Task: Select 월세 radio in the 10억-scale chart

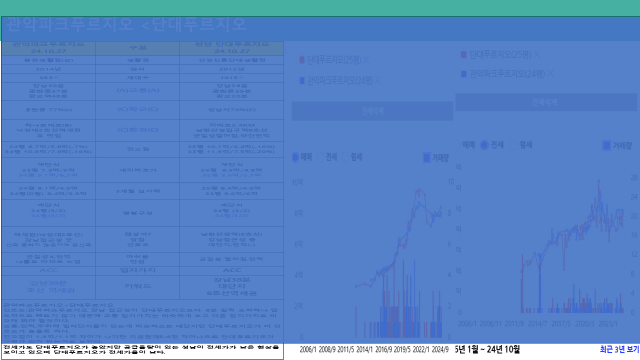Action: 346,157
